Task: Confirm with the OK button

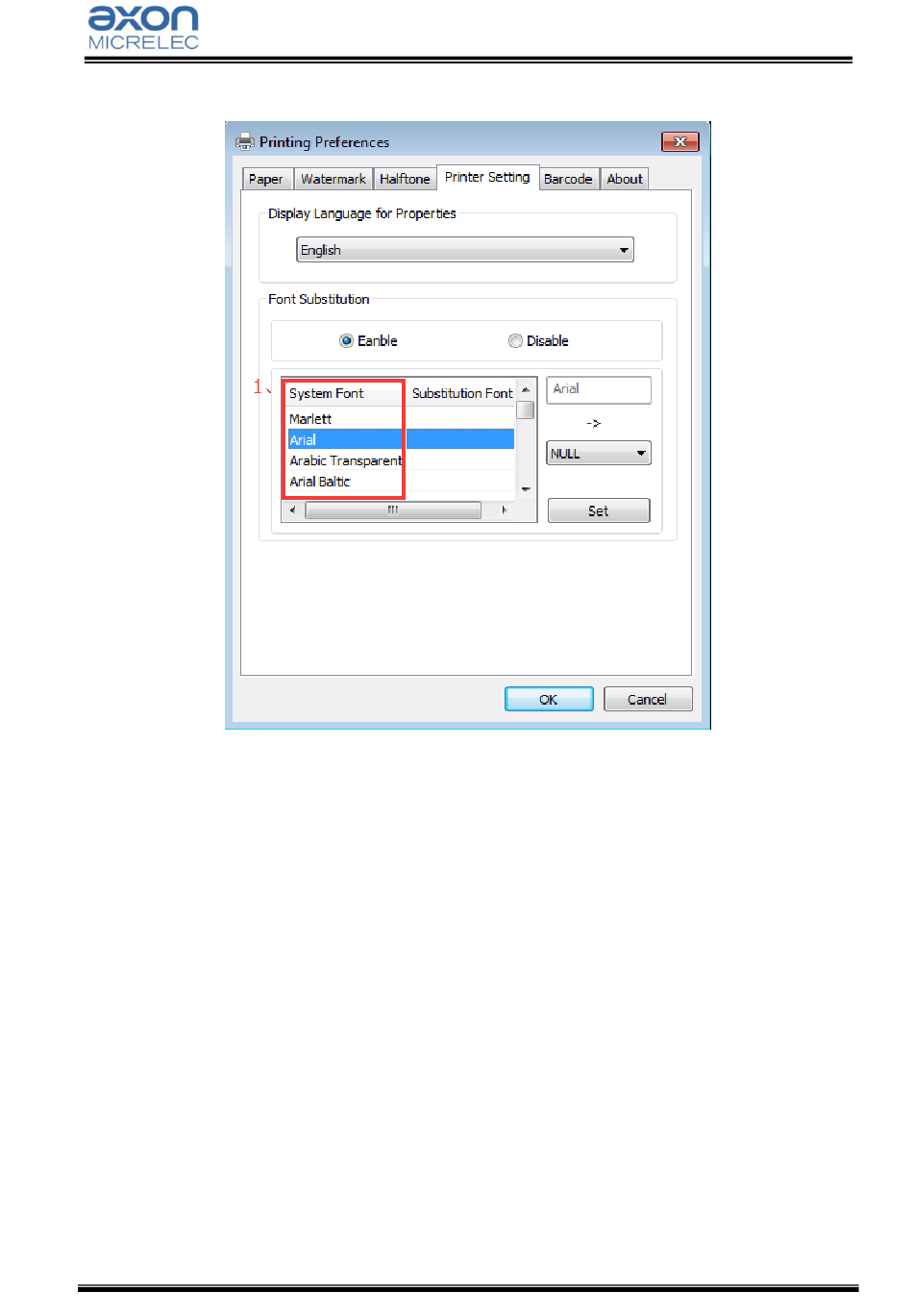Action: point(549,699)
